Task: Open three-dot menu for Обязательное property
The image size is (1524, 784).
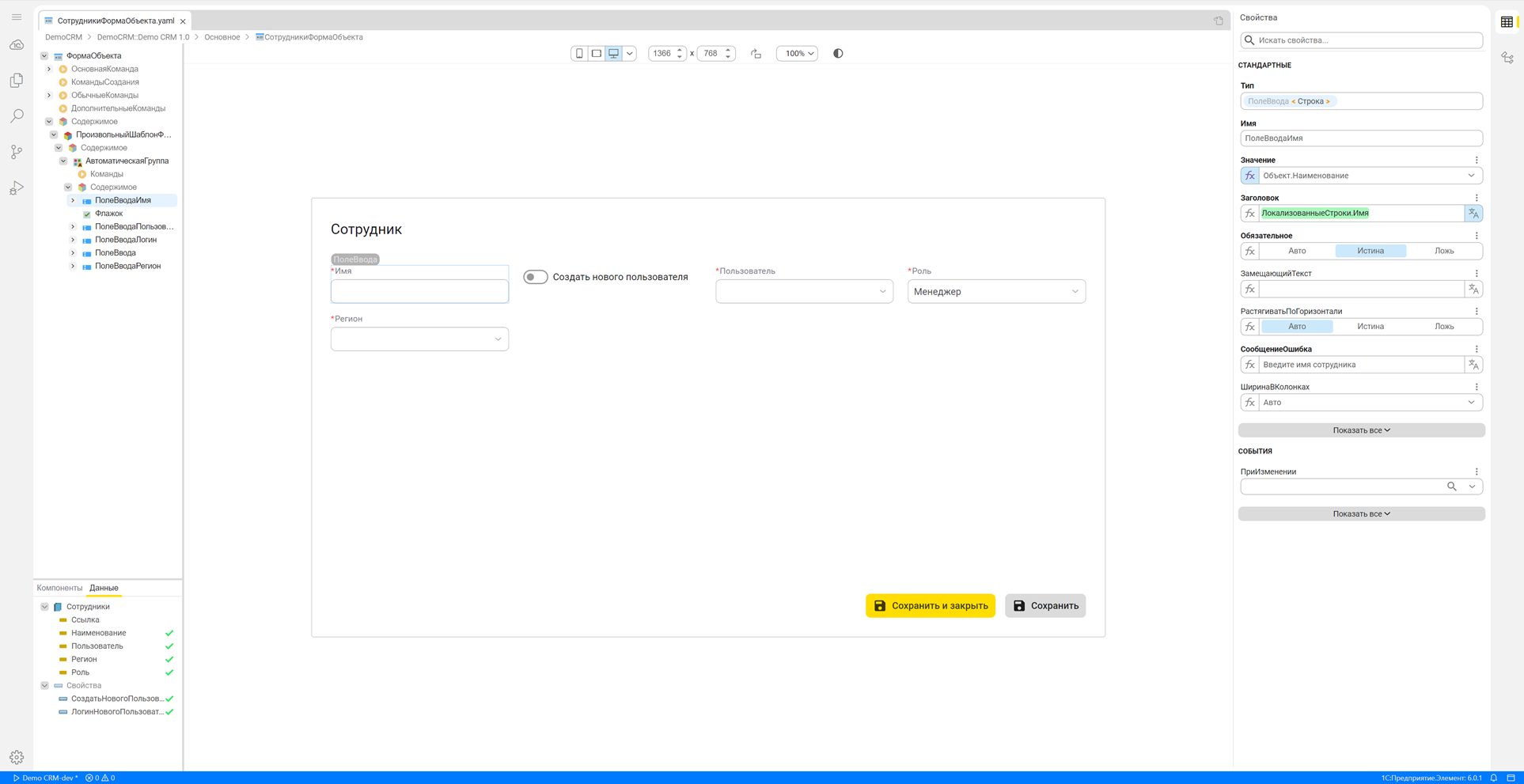Action: (1477, 236)
